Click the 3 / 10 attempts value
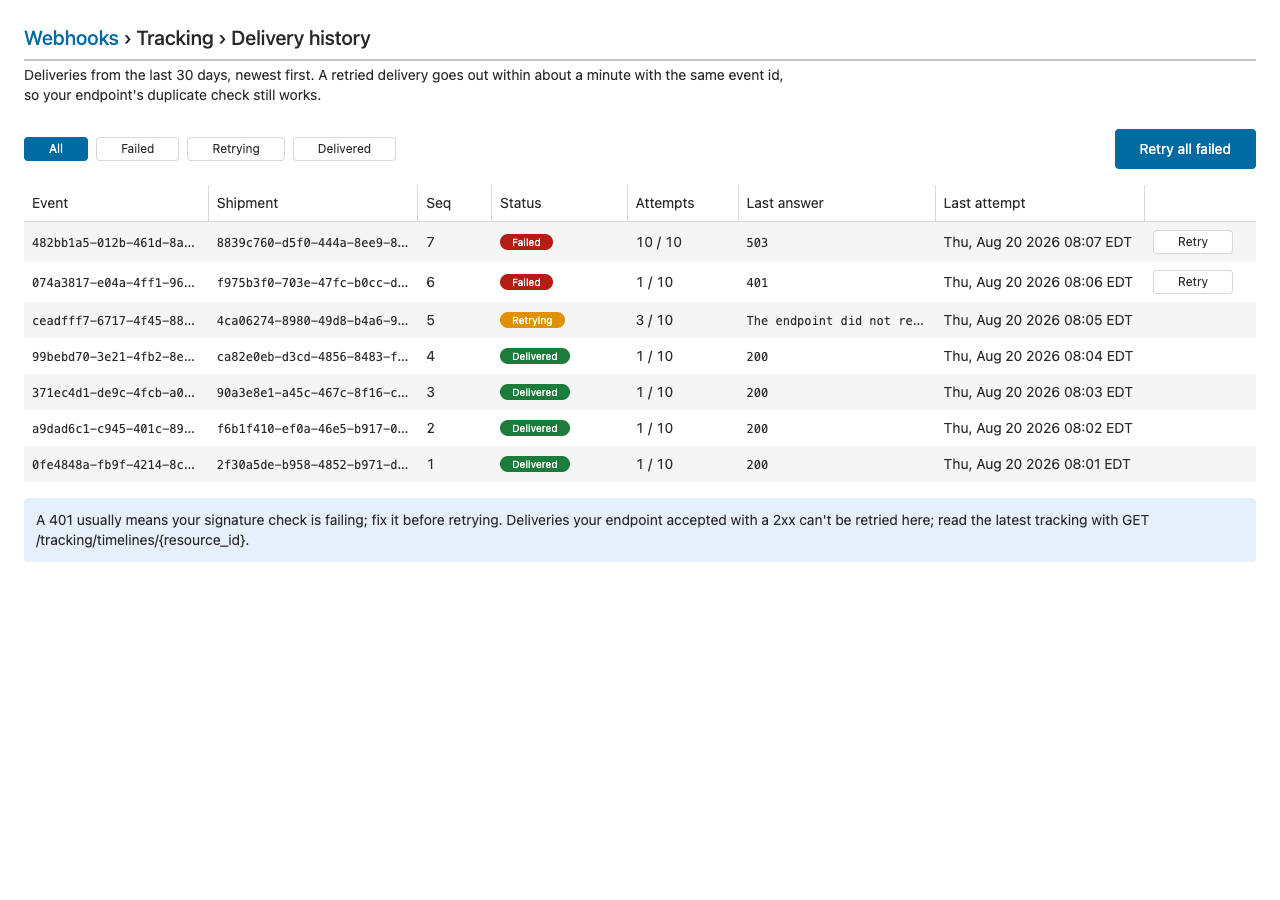The height and width of the screenshot is (900, 1280). click(655, 320)
